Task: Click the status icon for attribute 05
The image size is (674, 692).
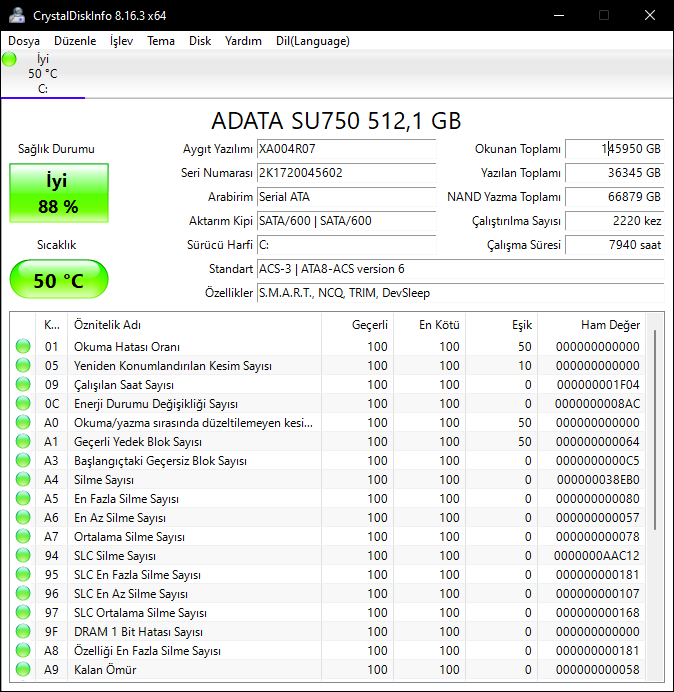Action: tap(23, 365)
